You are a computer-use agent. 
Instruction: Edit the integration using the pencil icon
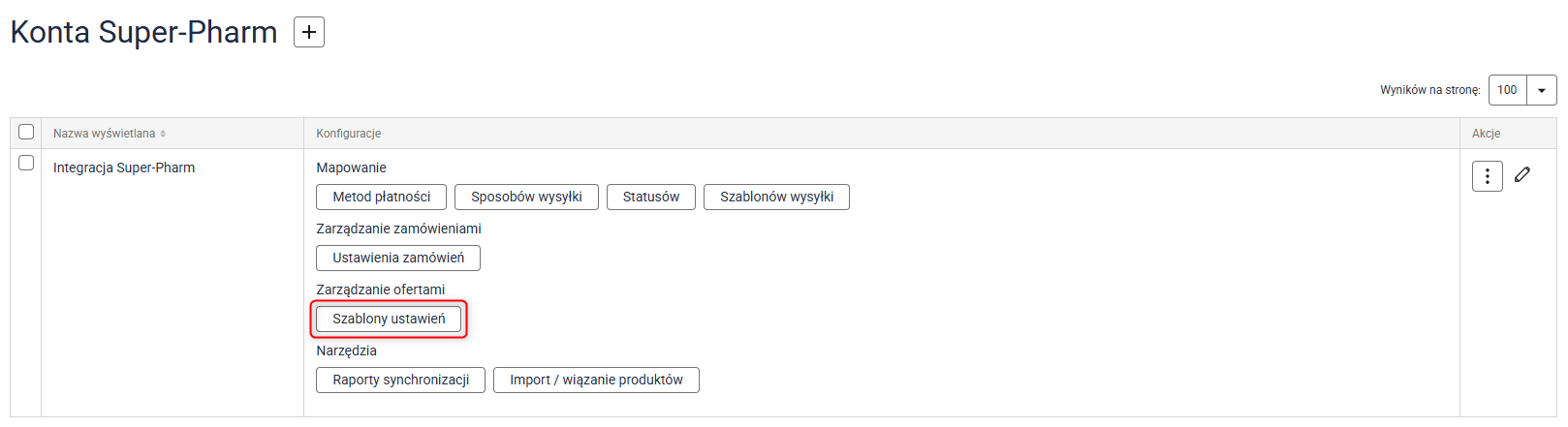click(1522, 175)
